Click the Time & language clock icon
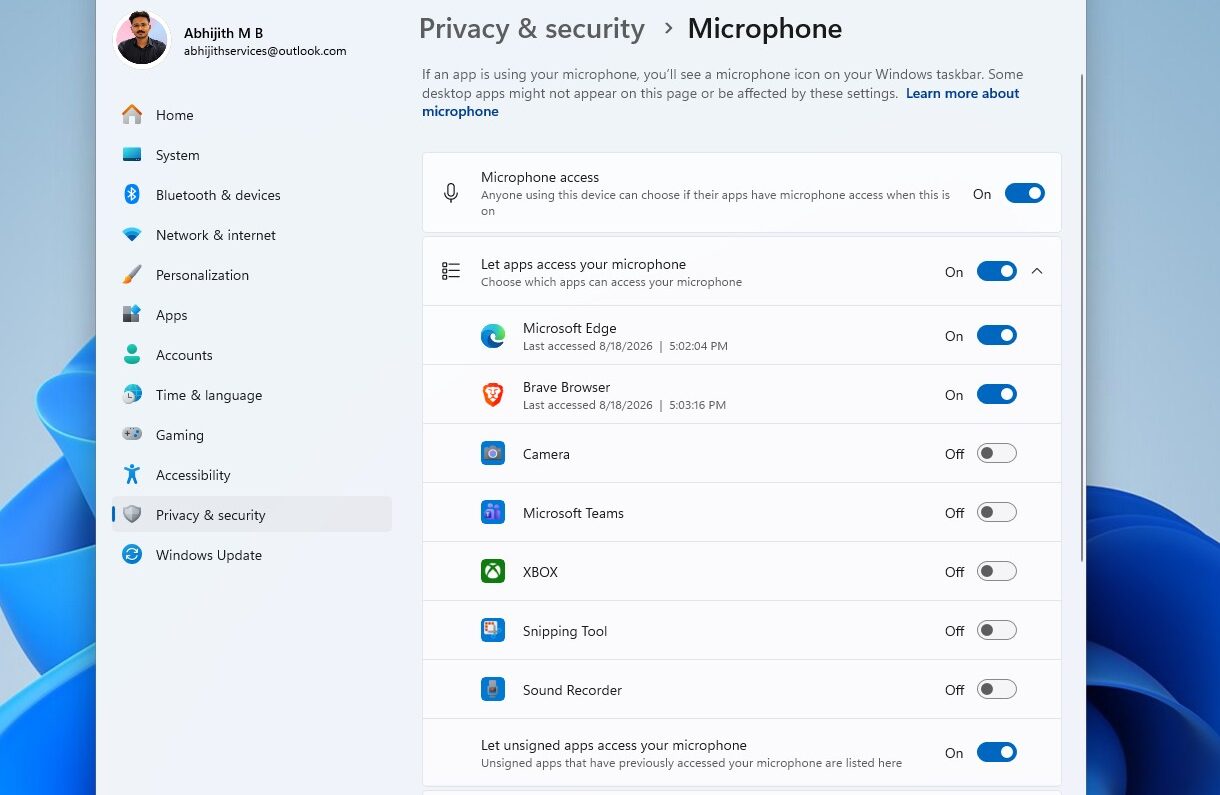 pyautogui.click(x=132, y=395)
